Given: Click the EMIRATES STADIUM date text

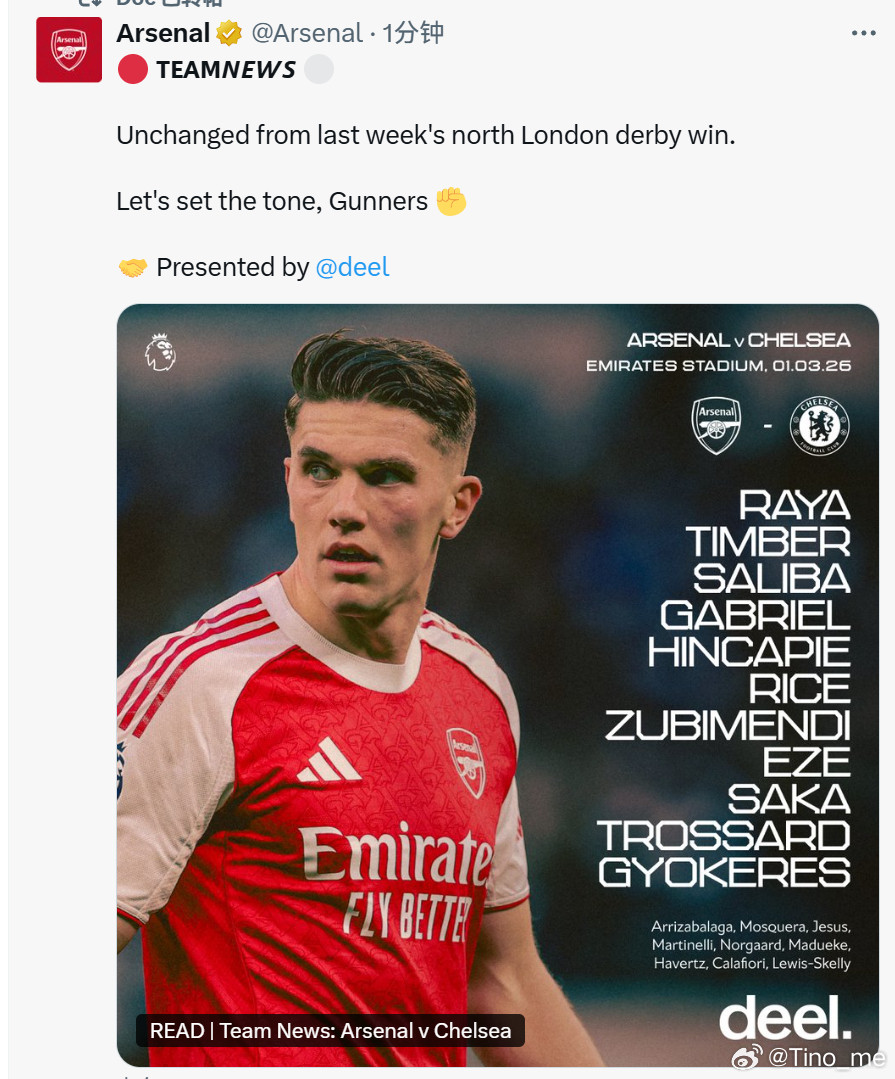Looking at the screenshot, I should pyautogui.click(x=718, y=366).
